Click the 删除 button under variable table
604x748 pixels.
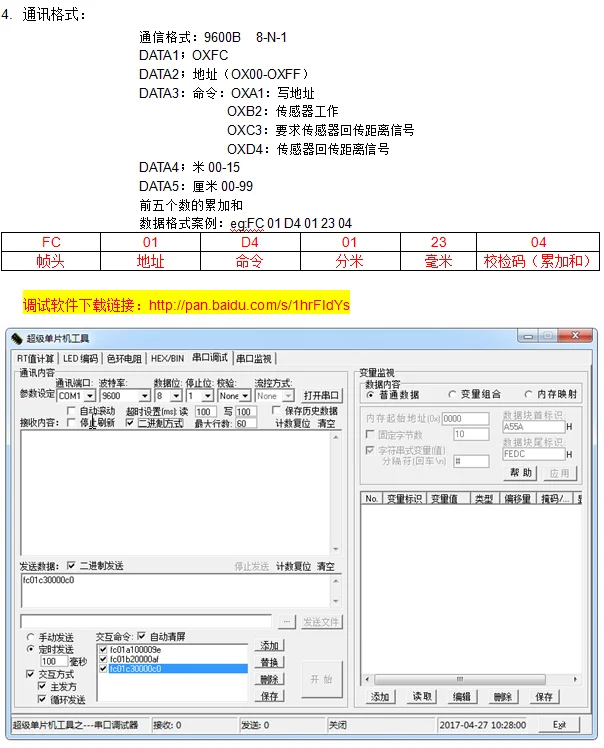[503, 697]
